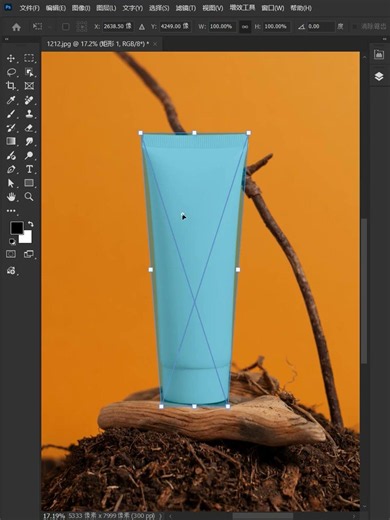This screenshot has width=390, height=520.
Task: Select the Lasso tool
Action: (11, 72)
